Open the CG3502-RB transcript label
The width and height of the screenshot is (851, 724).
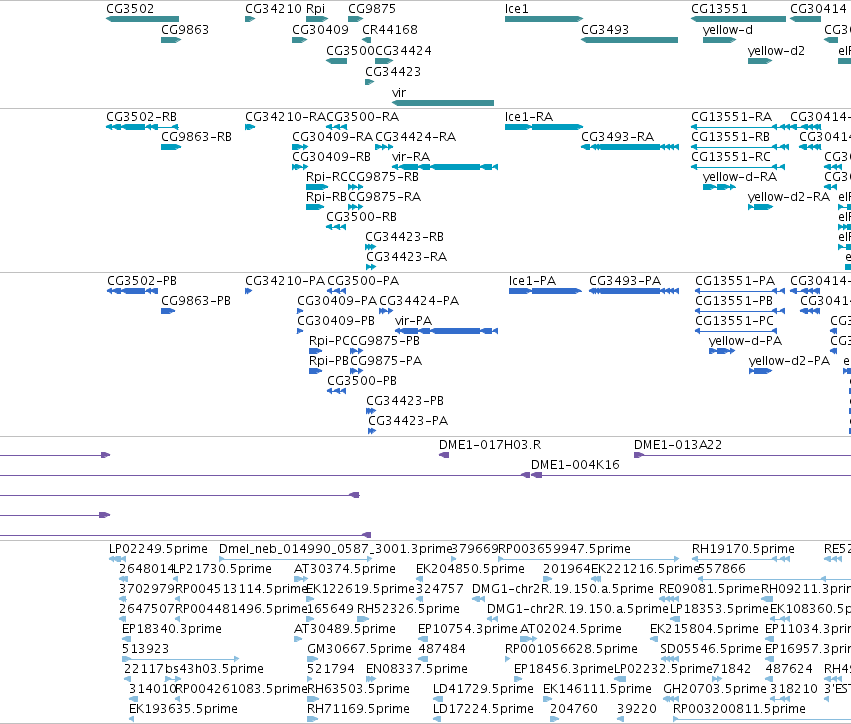141,117
